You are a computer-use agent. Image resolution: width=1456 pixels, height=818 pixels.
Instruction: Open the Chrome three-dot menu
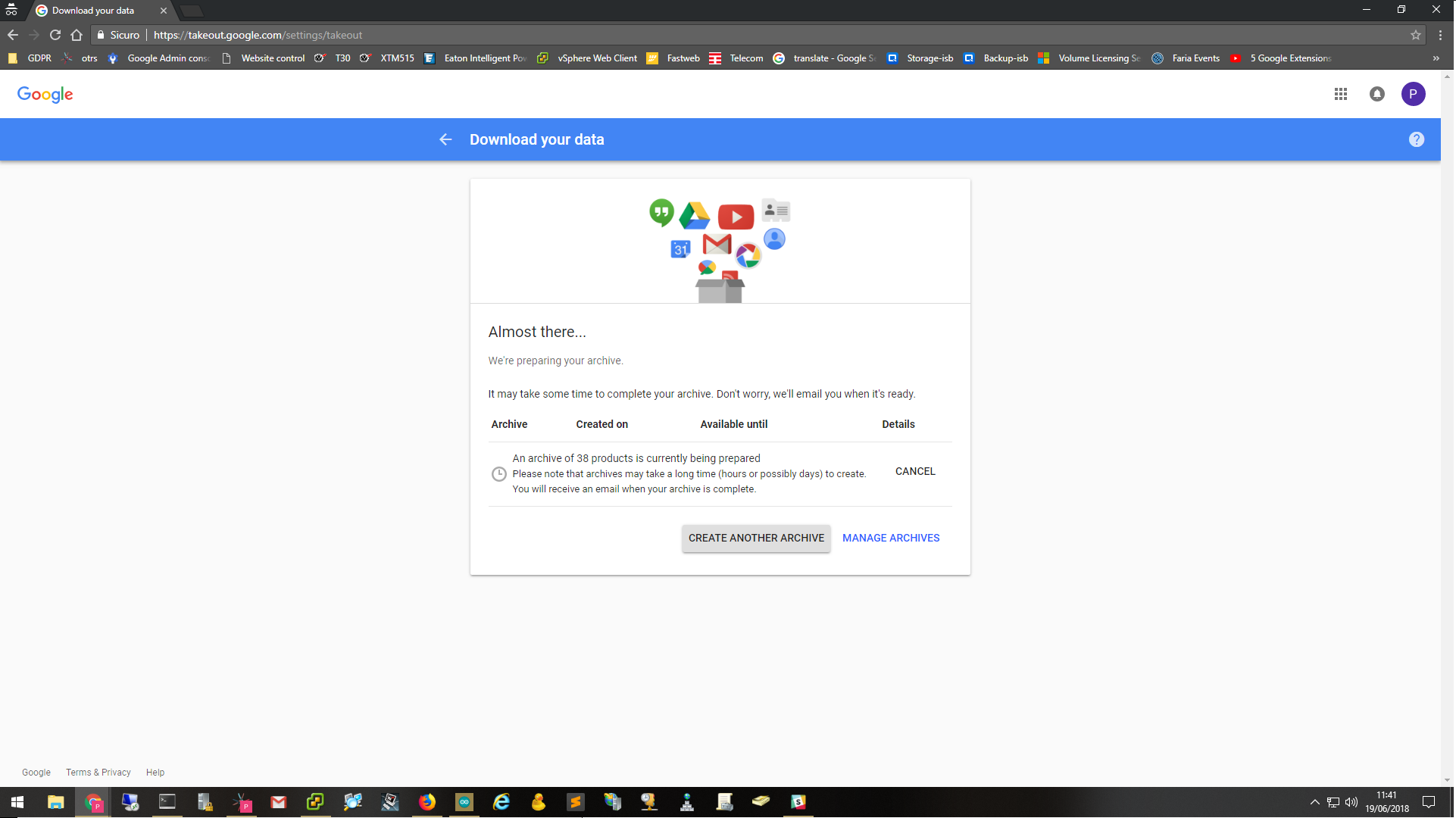coord(1441,35)
